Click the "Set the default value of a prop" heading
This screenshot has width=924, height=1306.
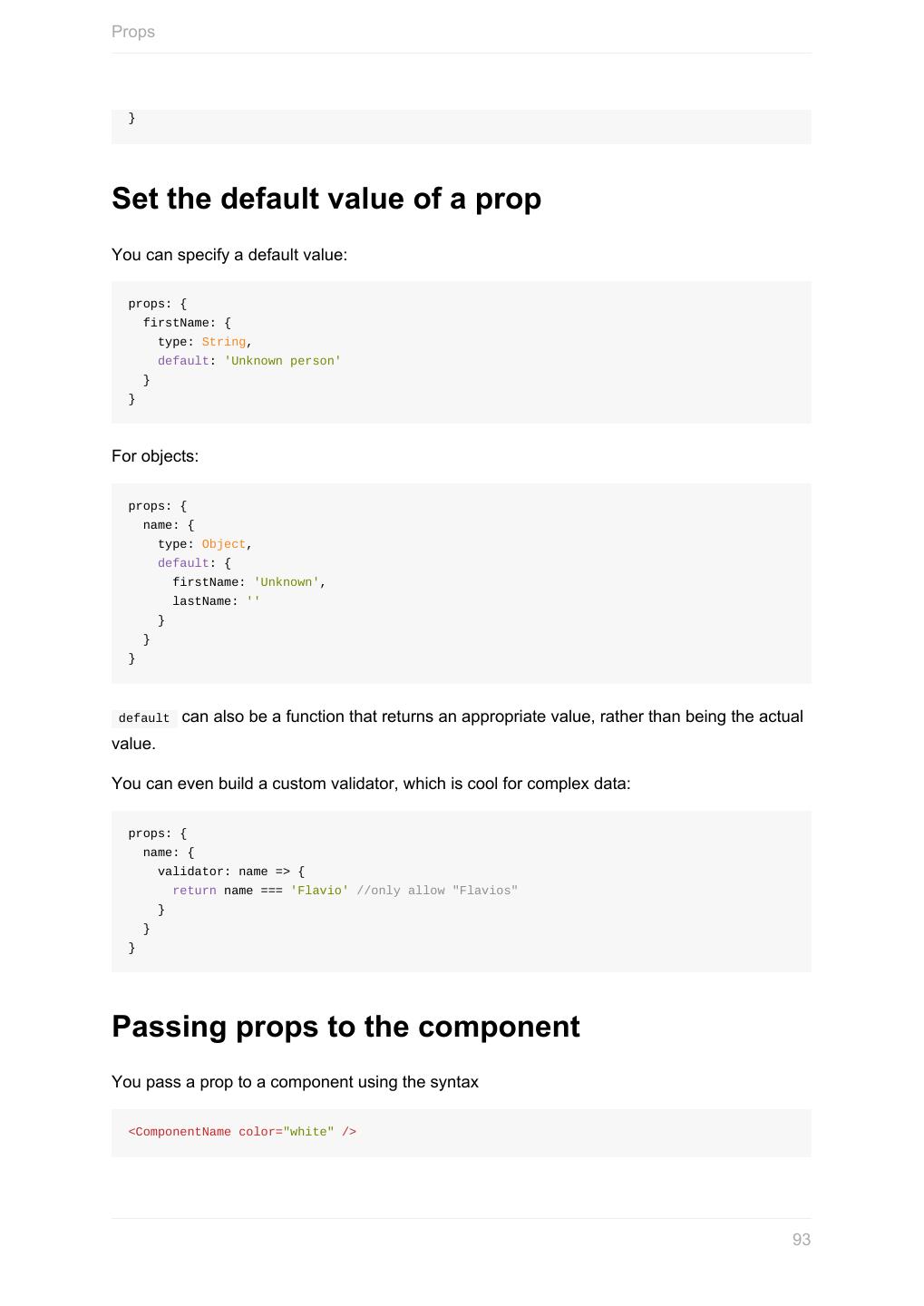(x=326, y=199)
